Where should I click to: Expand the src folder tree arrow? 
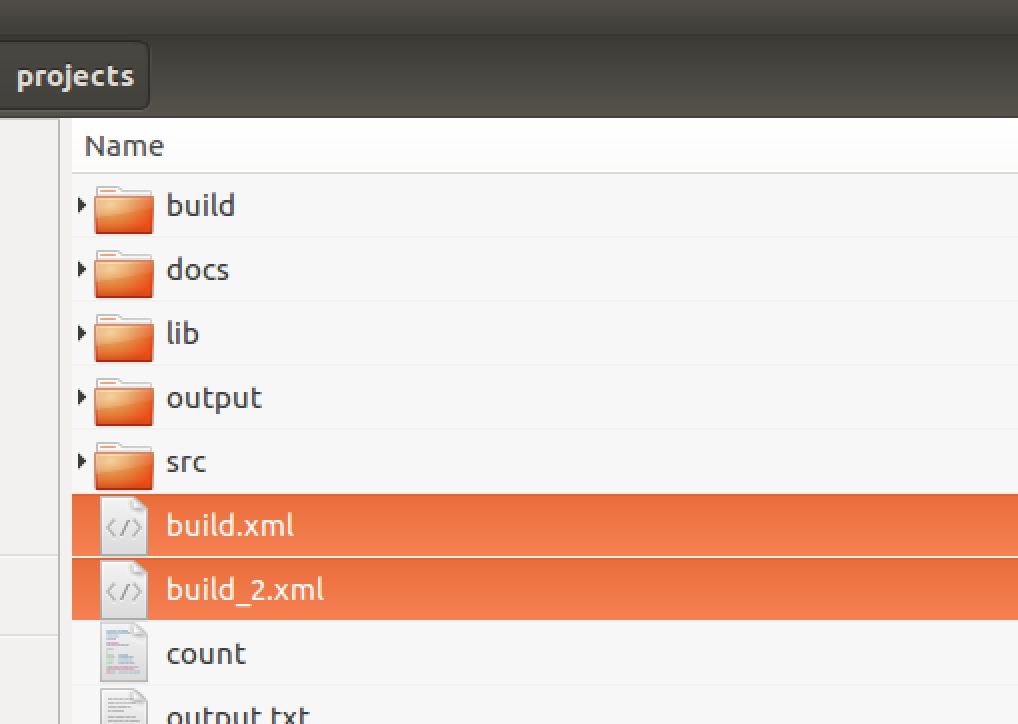pyautogui.click(x=81, y=461)
